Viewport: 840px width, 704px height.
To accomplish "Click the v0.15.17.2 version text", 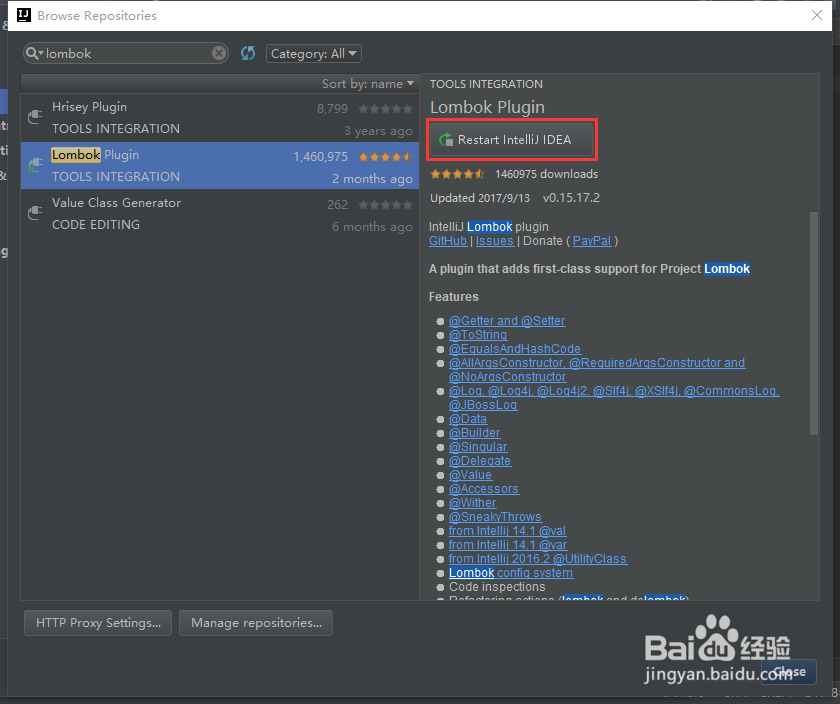I will (571, 198).
